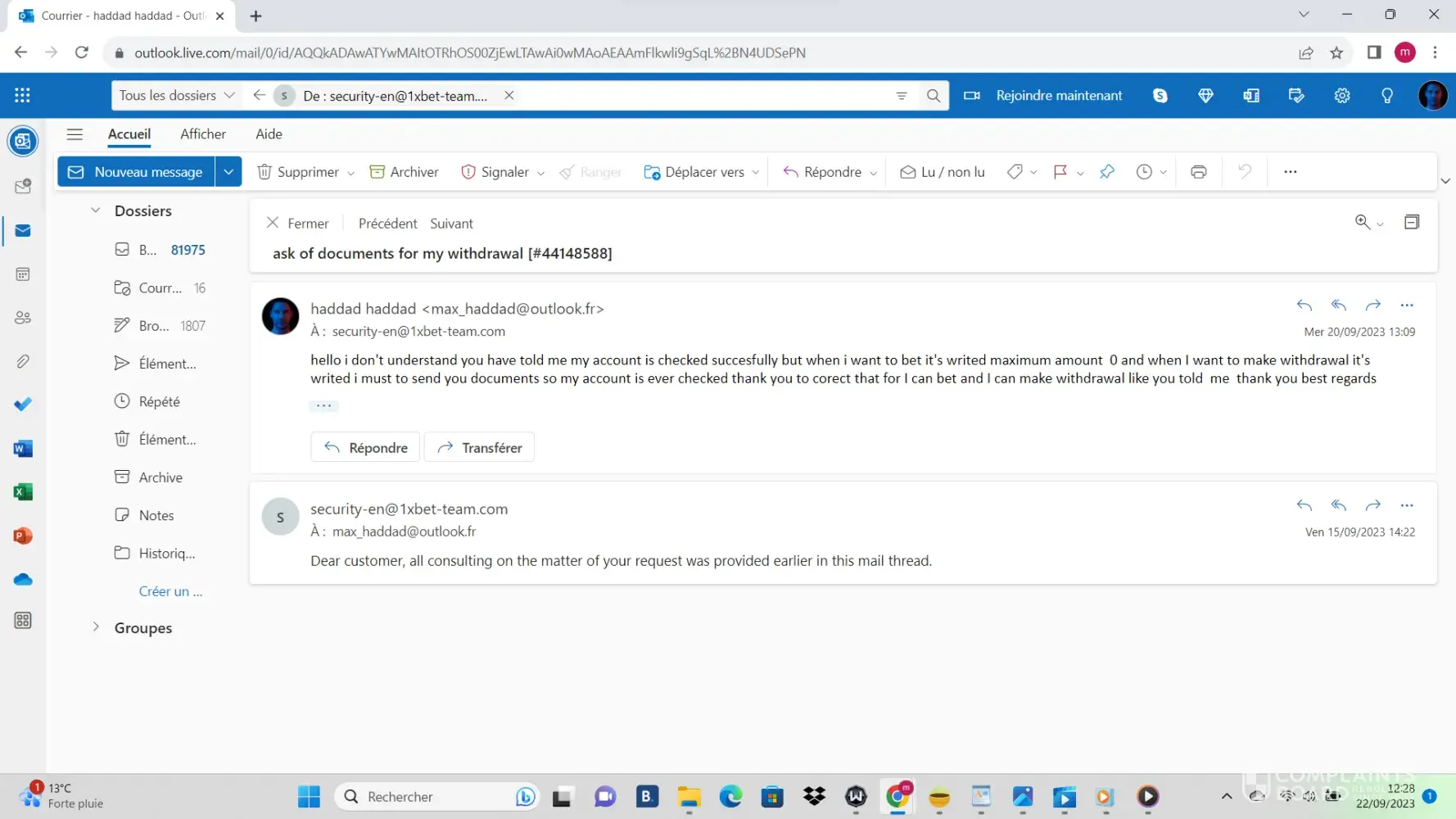The image size is (1456, 819).
Task: Toggle Lu / non lu read status
Action: click(x=943, y=172)
